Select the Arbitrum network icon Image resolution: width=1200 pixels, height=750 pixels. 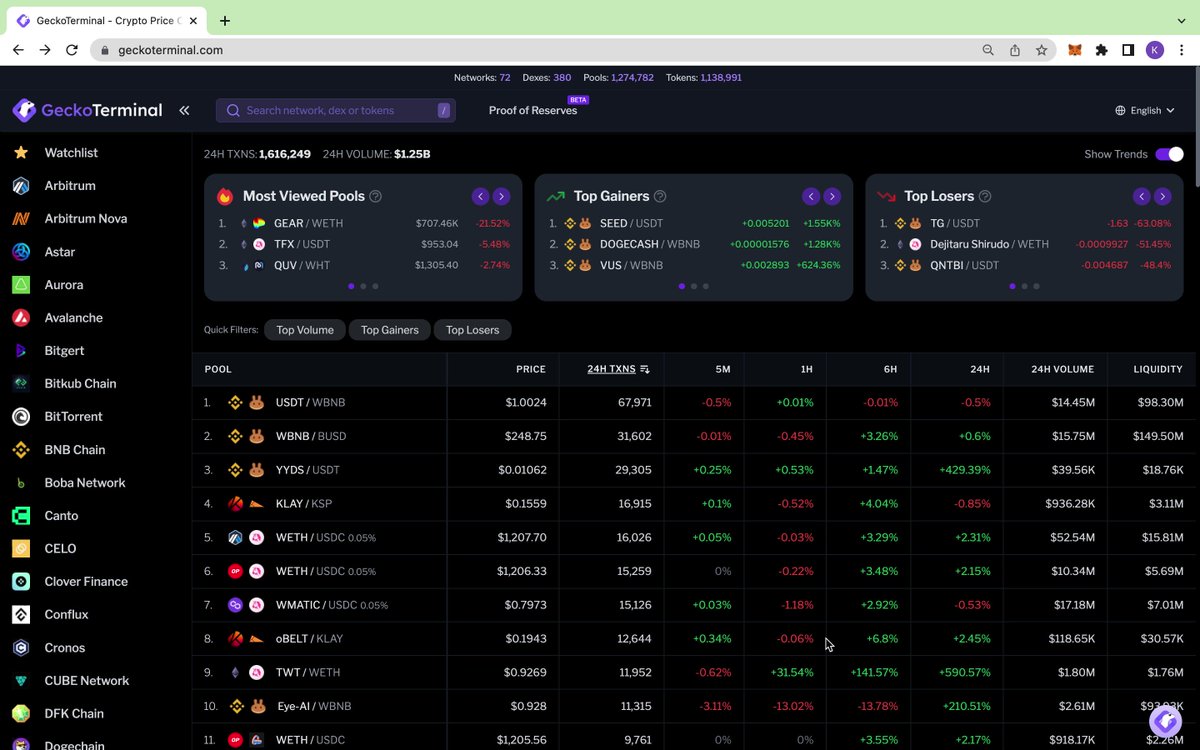(x=21, y=186)
